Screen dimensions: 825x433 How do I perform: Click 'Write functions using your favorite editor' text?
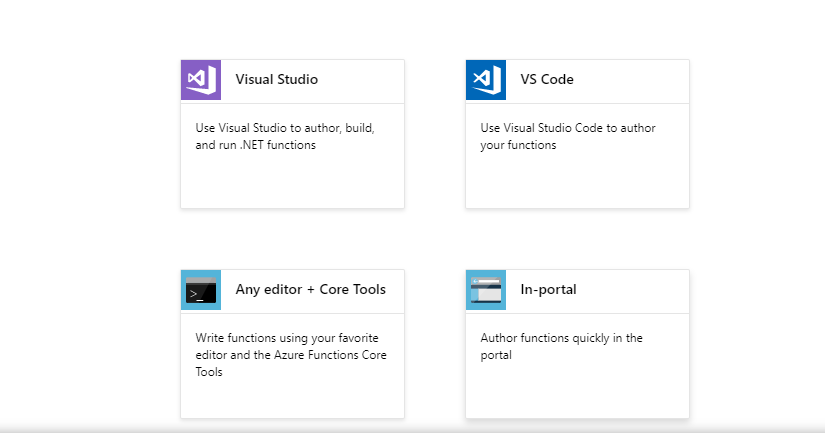click(x=291, y=355)
